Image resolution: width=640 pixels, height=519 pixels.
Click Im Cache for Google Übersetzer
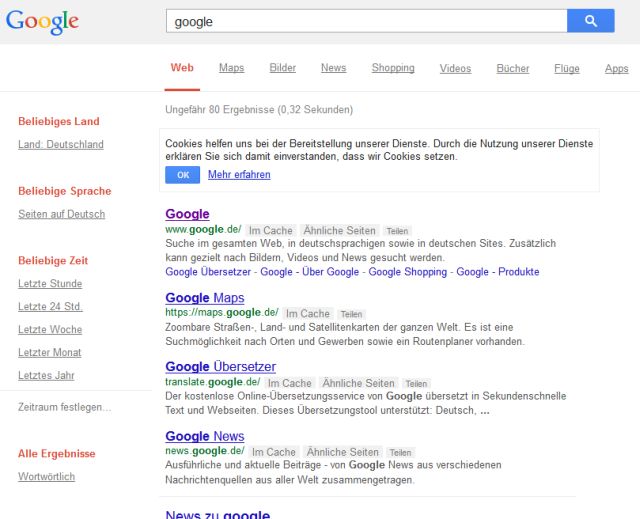289,383
